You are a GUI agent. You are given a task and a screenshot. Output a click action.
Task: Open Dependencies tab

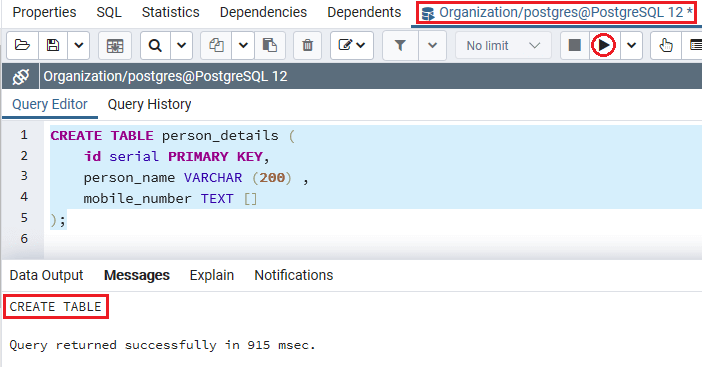pos(263,13)
